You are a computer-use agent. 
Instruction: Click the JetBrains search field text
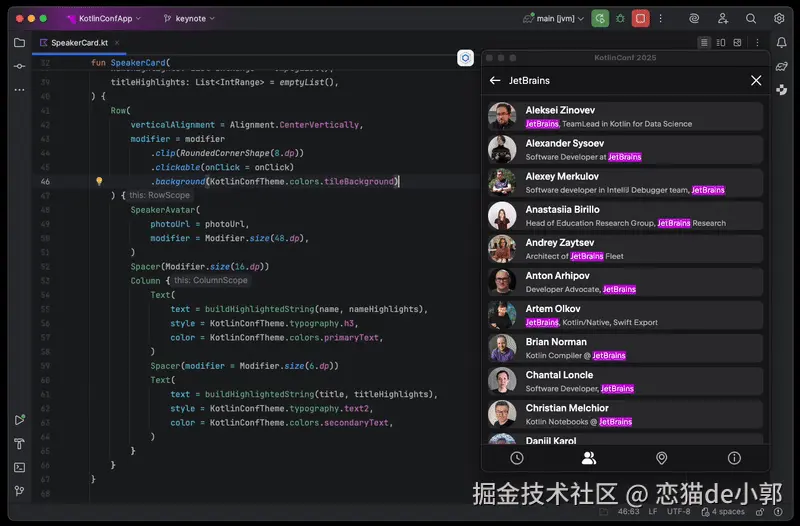(x=529, y=81)
